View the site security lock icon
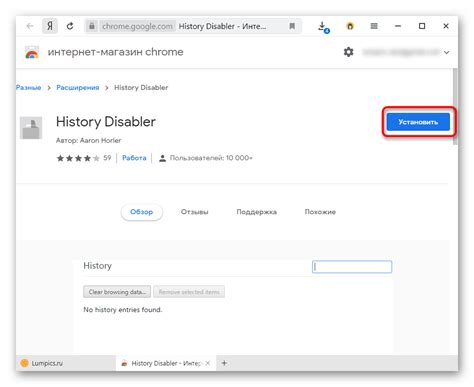Image resolution: width=474 pixels, height=387 pixels. 92,26
